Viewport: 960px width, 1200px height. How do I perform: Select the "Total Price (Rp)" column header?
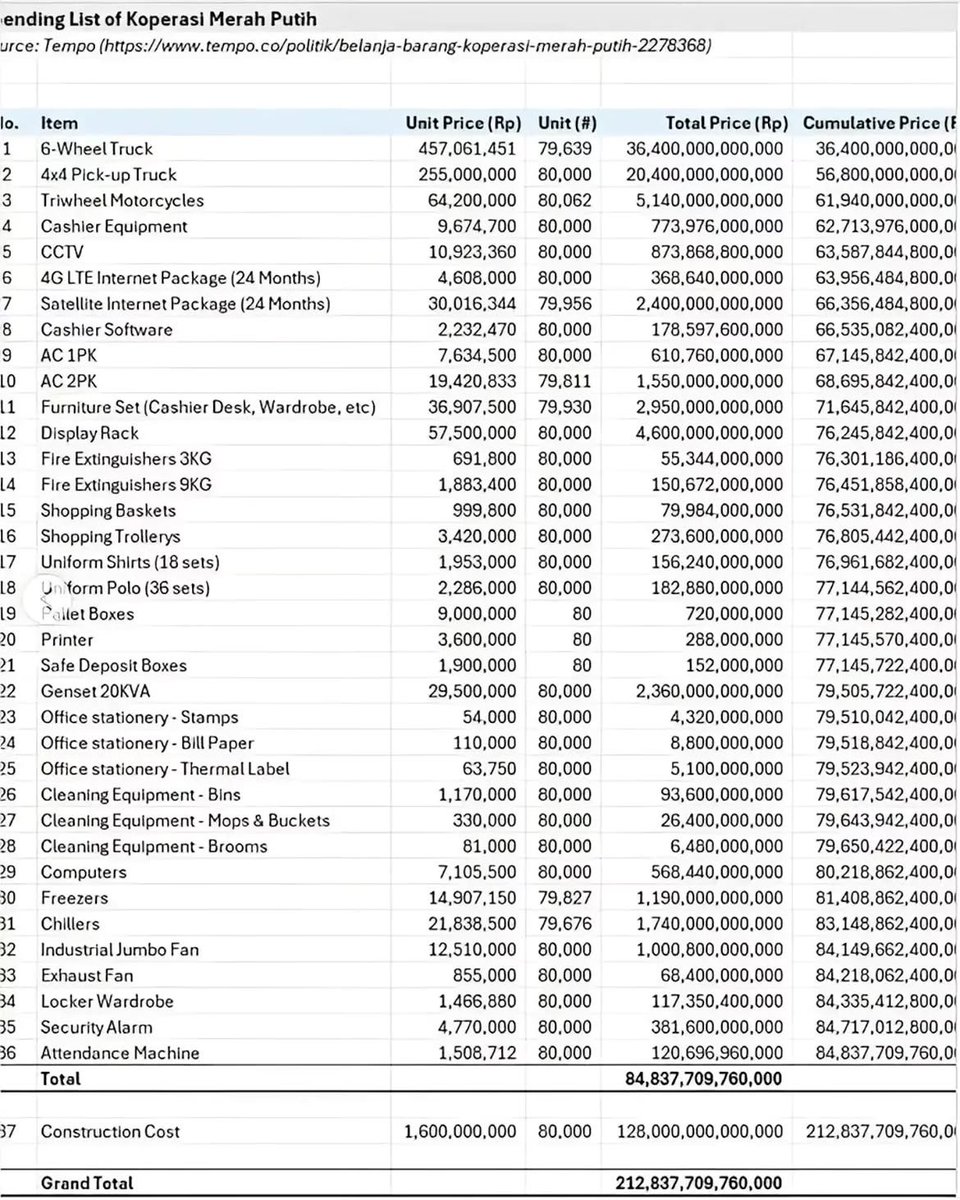pos(727,123)
